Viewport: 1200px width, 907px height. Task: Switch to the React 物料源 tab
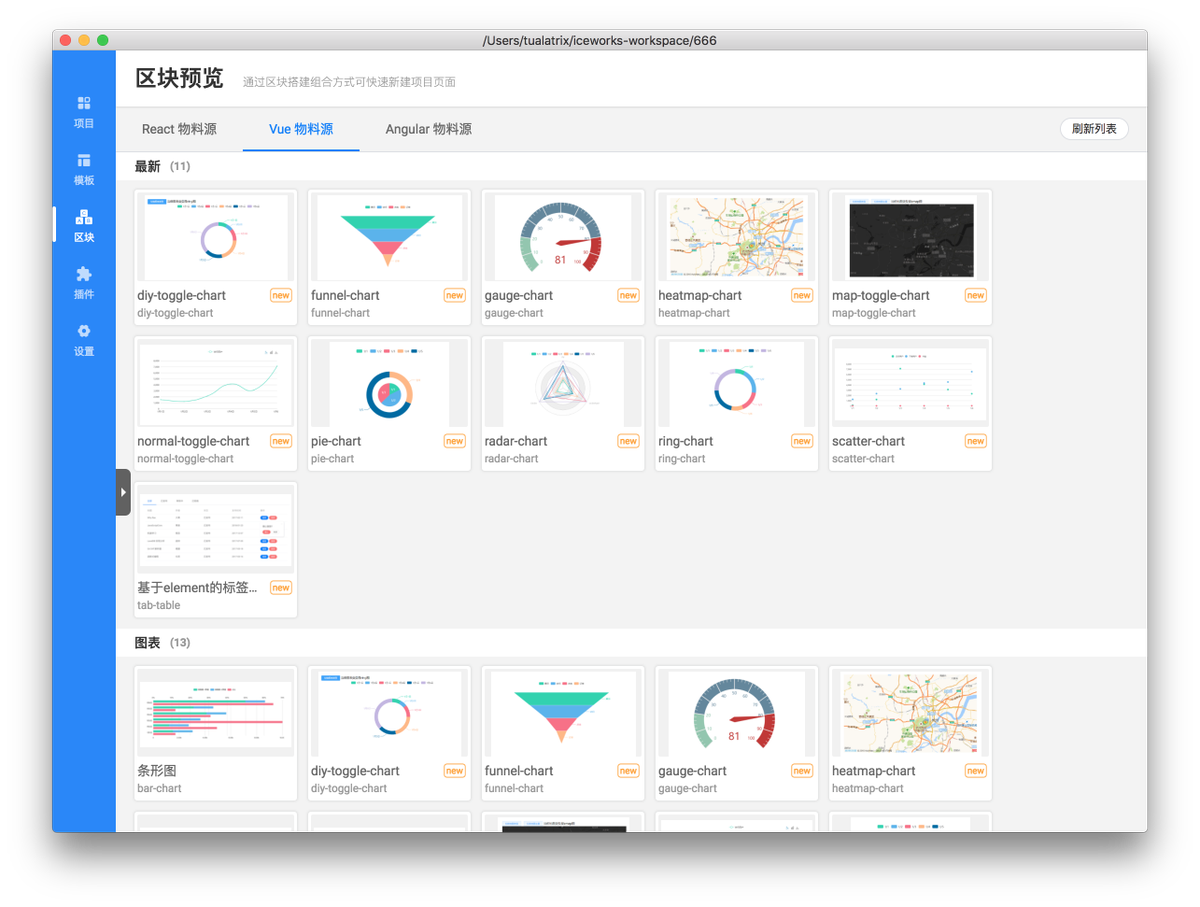tap(179, 129)
